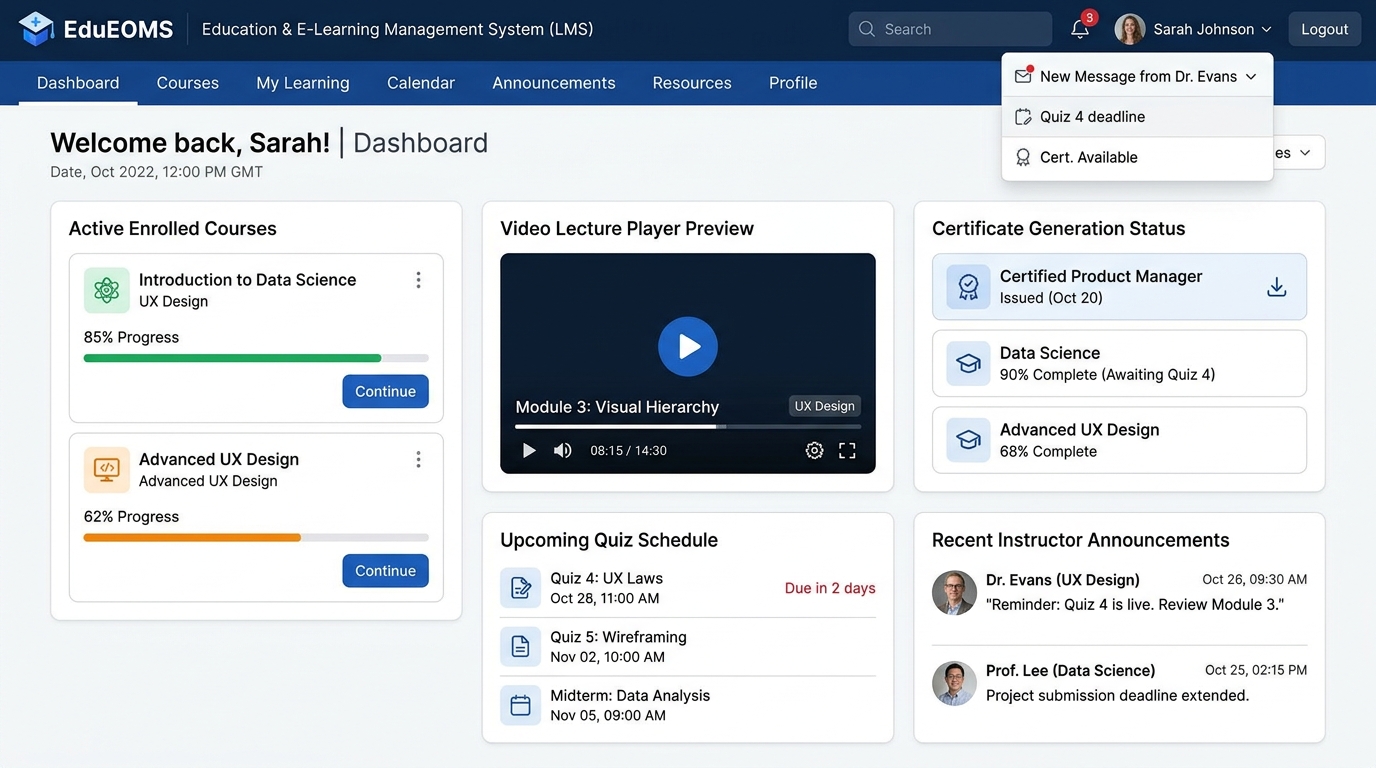Image resolution: width=1376 pixels, height=768 pixels.
Task: Click Quiz 5: Wireframing title
Action: 618,637
